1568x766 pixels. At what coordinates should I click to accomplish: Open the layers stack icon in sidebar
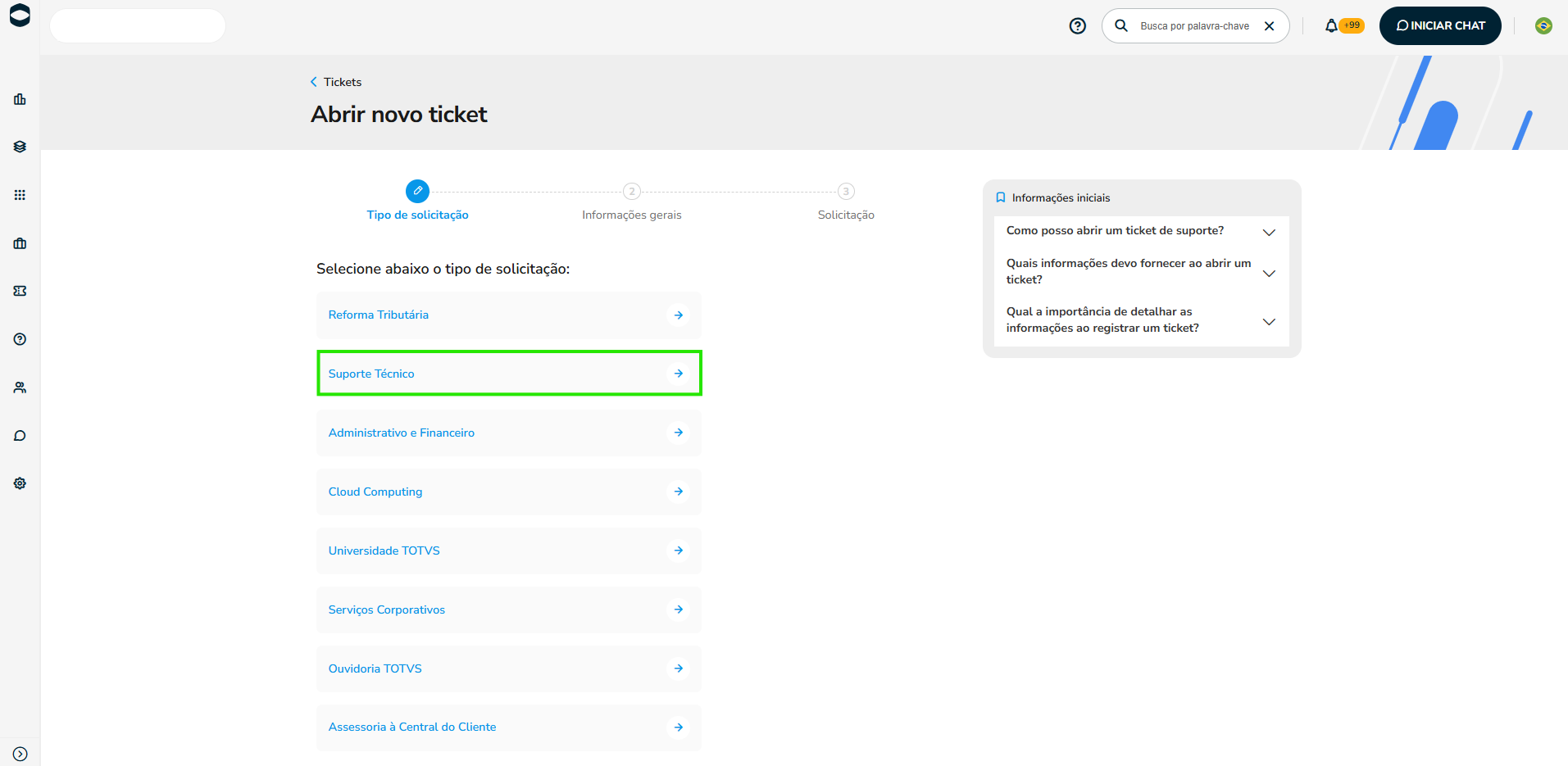pyautogui.click(x=20, y=147)
